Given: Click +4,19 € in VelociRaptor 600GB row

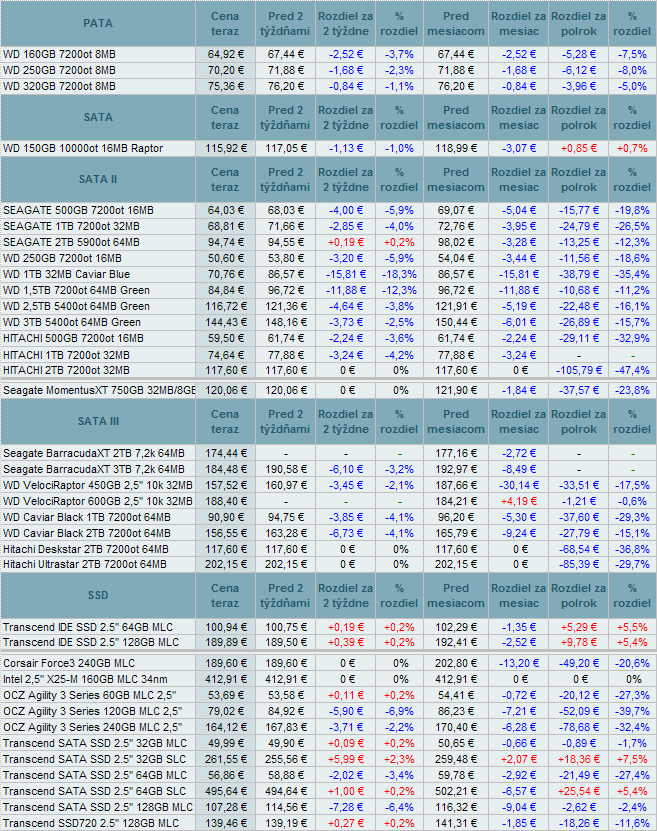Looking at the screenshot, I should click(x=519, y=501).
